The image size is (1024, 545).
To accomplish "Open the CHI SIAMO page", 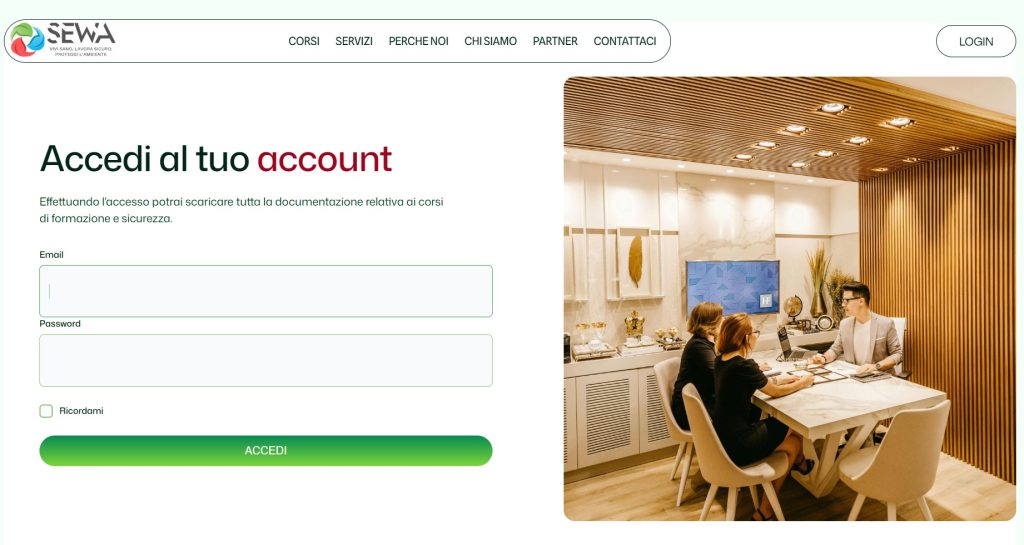I will [490, 41].
